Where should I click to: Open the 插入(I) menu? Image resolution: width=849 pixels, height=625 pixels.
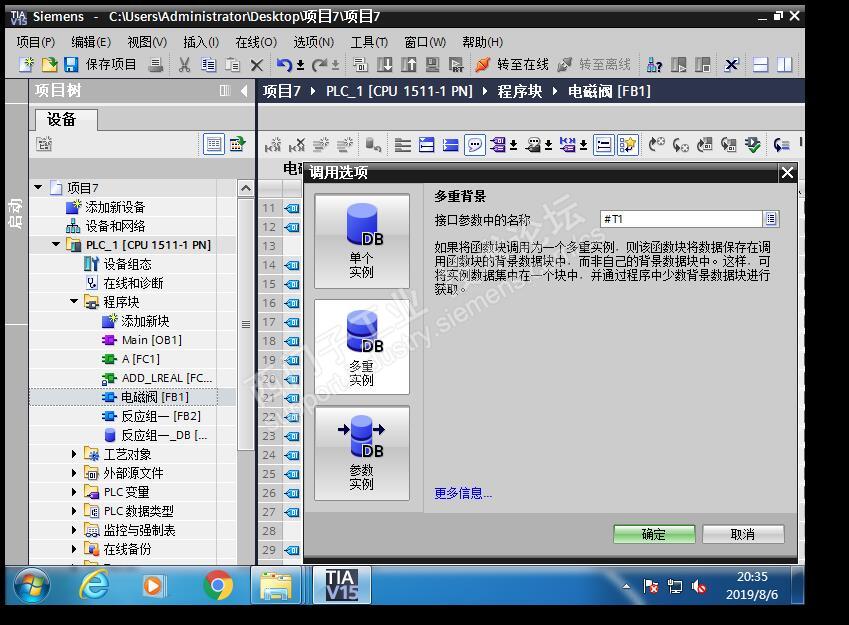[201, 42]
